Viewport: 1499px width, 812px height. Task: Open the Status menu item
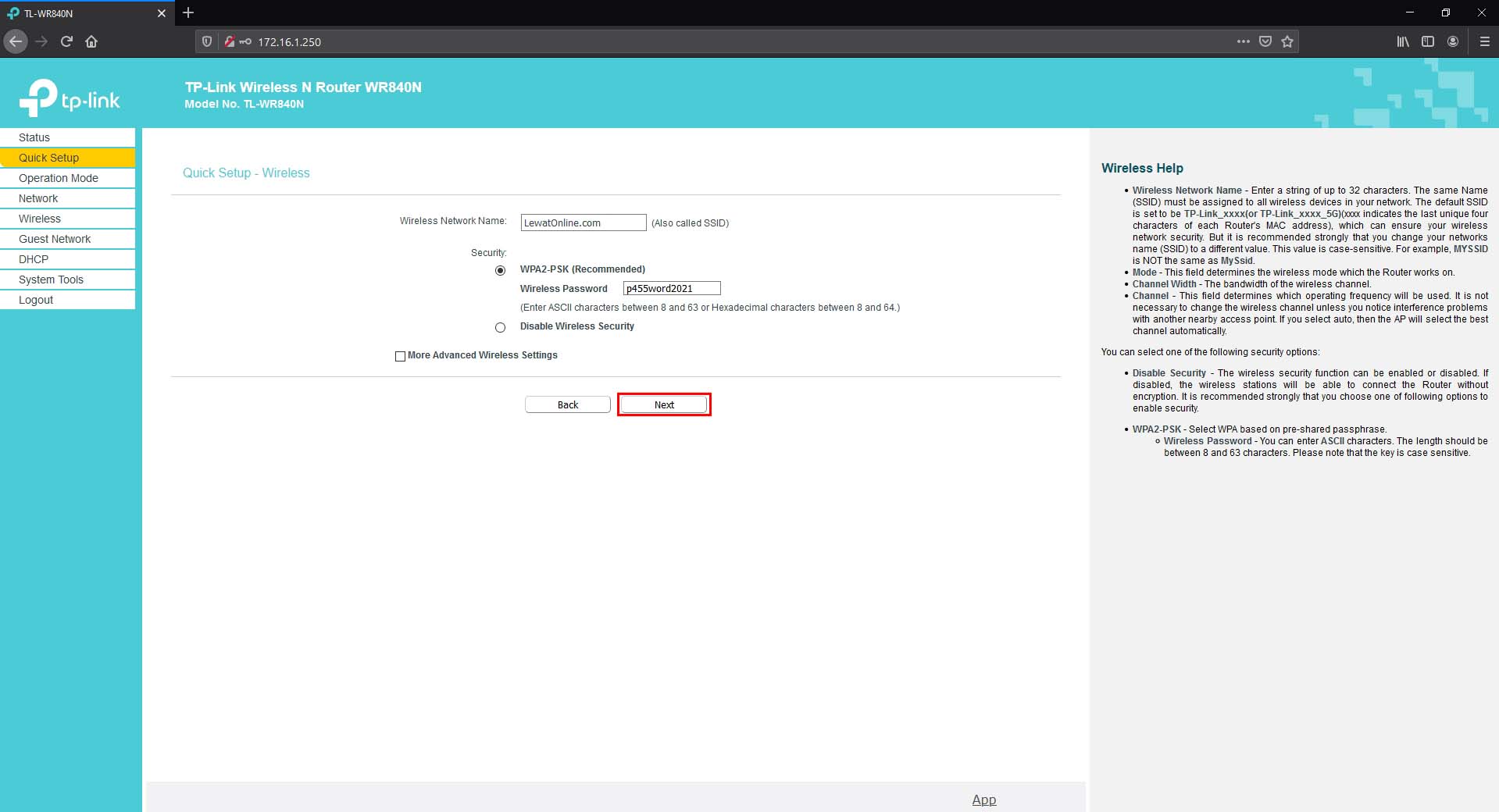click(x=67, y=137)
